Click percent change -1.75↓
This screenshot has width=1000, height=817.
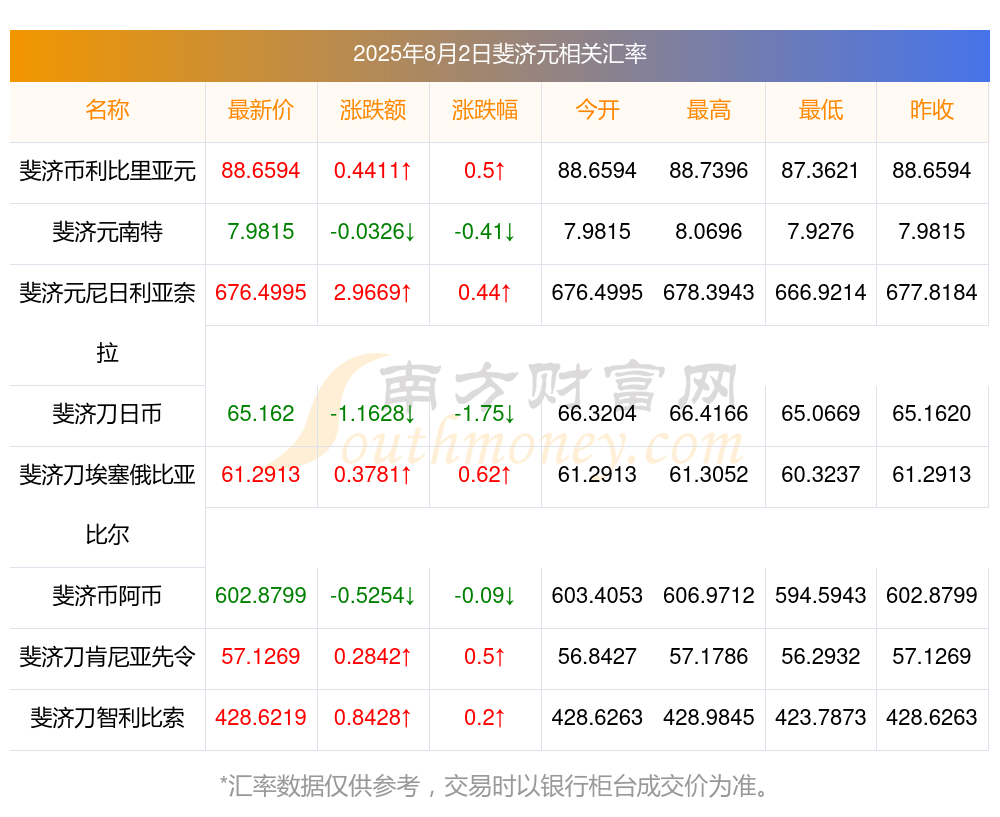485,413
